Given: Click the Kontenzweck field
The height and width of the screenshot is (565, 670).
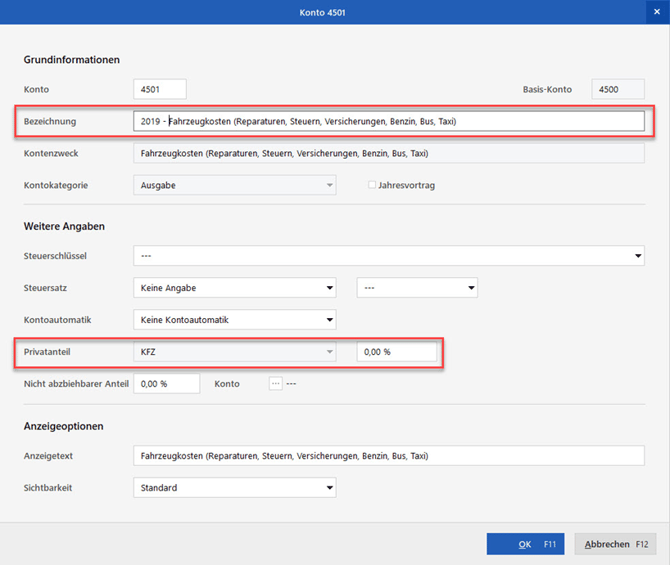Looking at the screenshot, I should tap(388, 153).
